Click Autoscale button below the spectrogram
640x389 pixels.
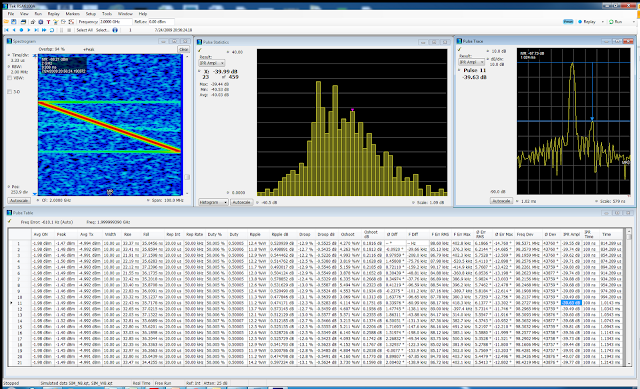[x=19, y=200]
